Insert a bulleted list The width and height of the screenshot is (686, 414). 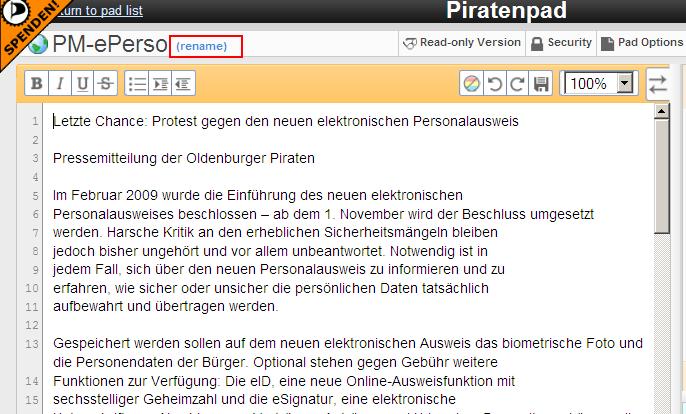pyautogui.click(x=138, y=83)
